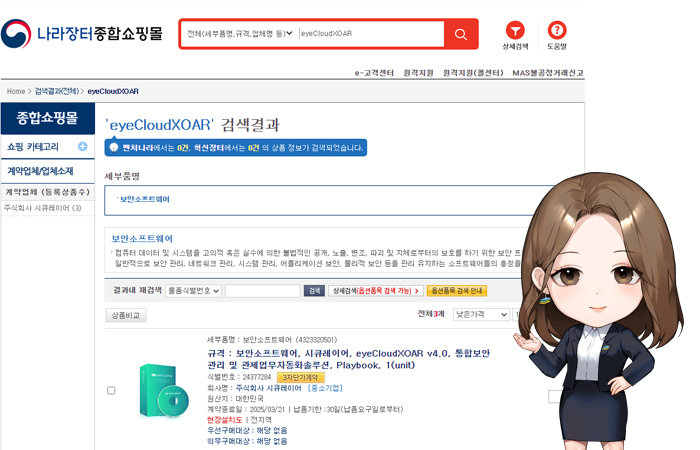Image resolution: width=700 pixels, height=450 pixels.
Task: Click the 전체3개 result count text
Action: click(x=431, y=314)
